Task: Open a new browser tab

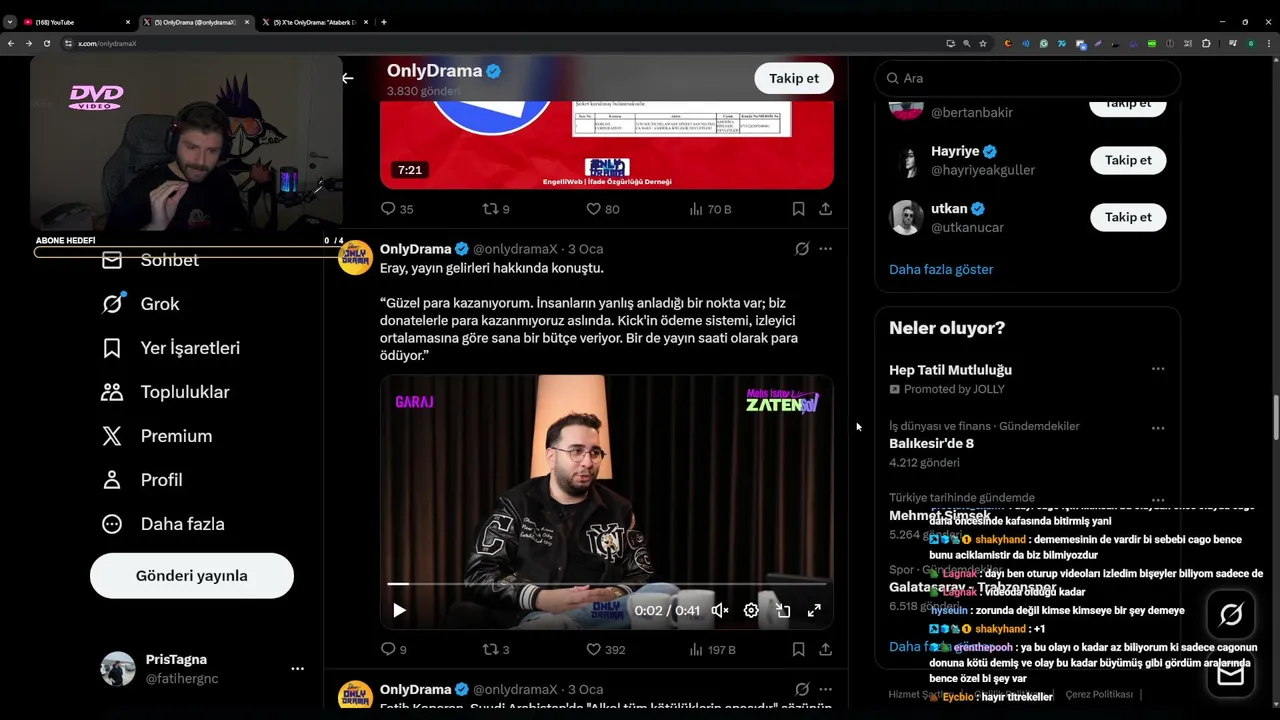Action: pos(384,22)
